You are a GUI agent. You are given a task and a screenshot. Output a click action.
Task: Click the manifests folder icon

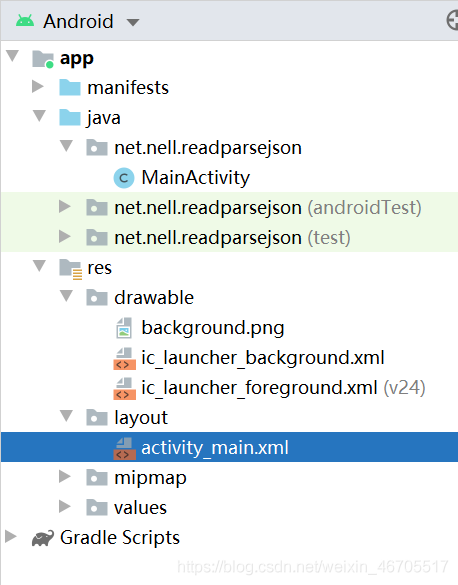[70, 87]
